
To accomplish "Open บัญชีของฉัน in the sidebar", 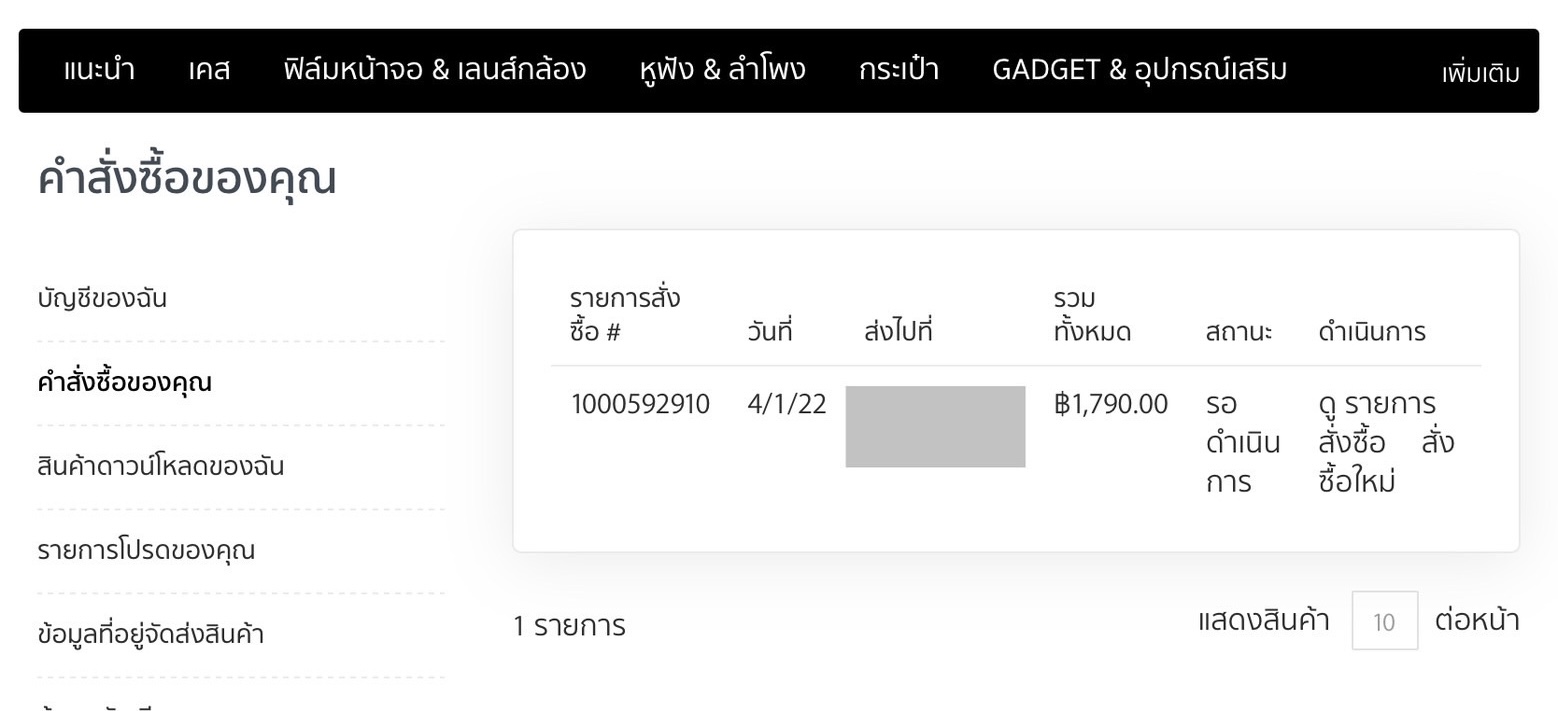I will coord(102,299).
